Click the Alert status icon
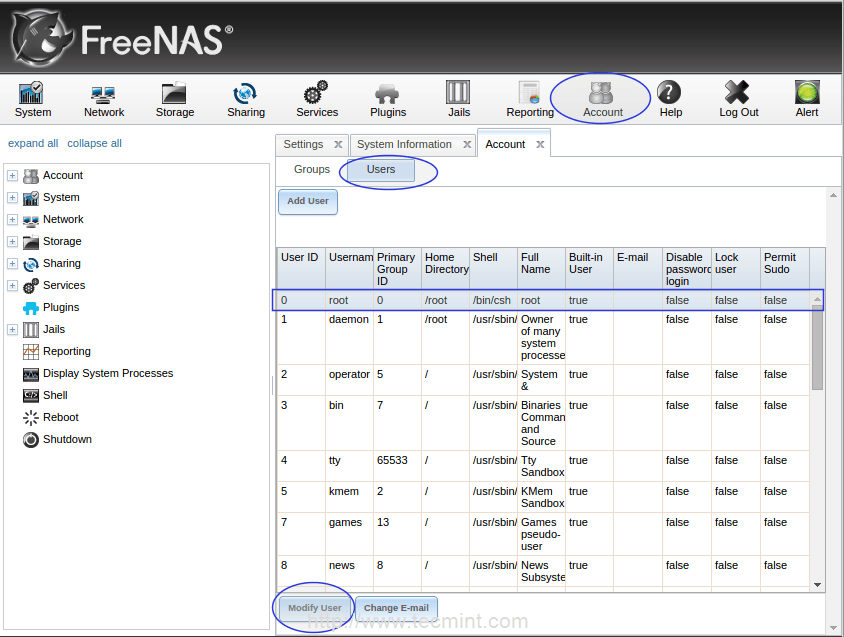 click(807, 99)
